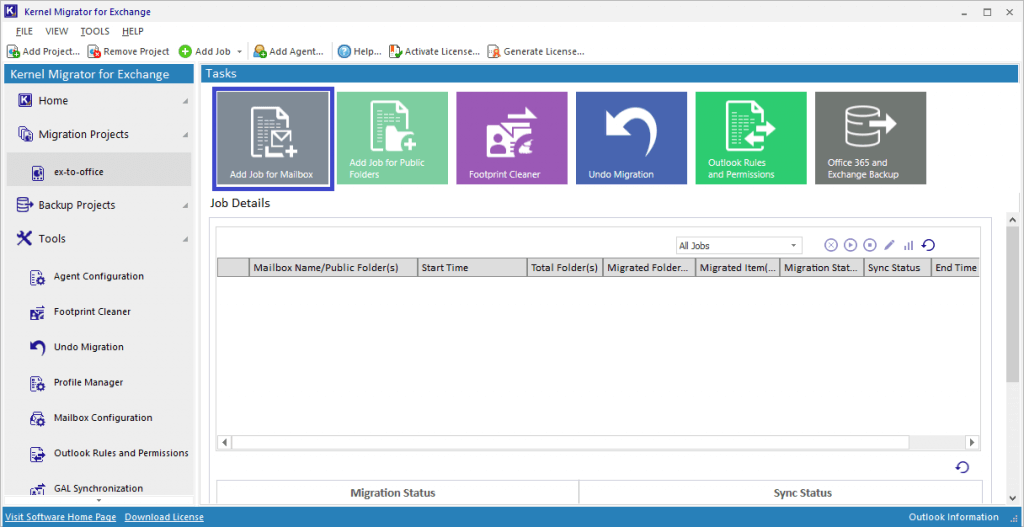
Task: Visit Software Home Page link
Action: [61, 517]
